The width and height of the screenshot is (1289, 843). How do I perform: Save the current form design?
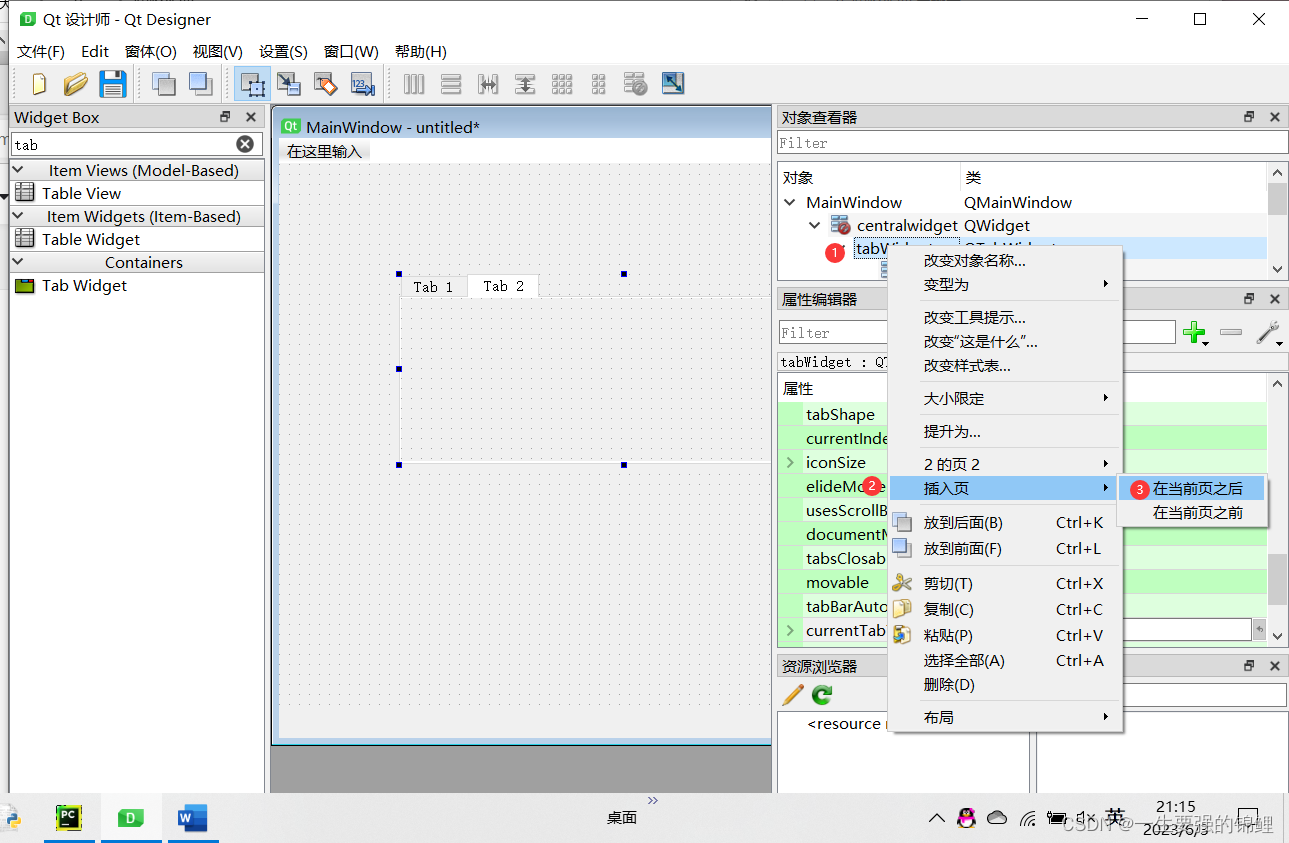pos(113,84)
